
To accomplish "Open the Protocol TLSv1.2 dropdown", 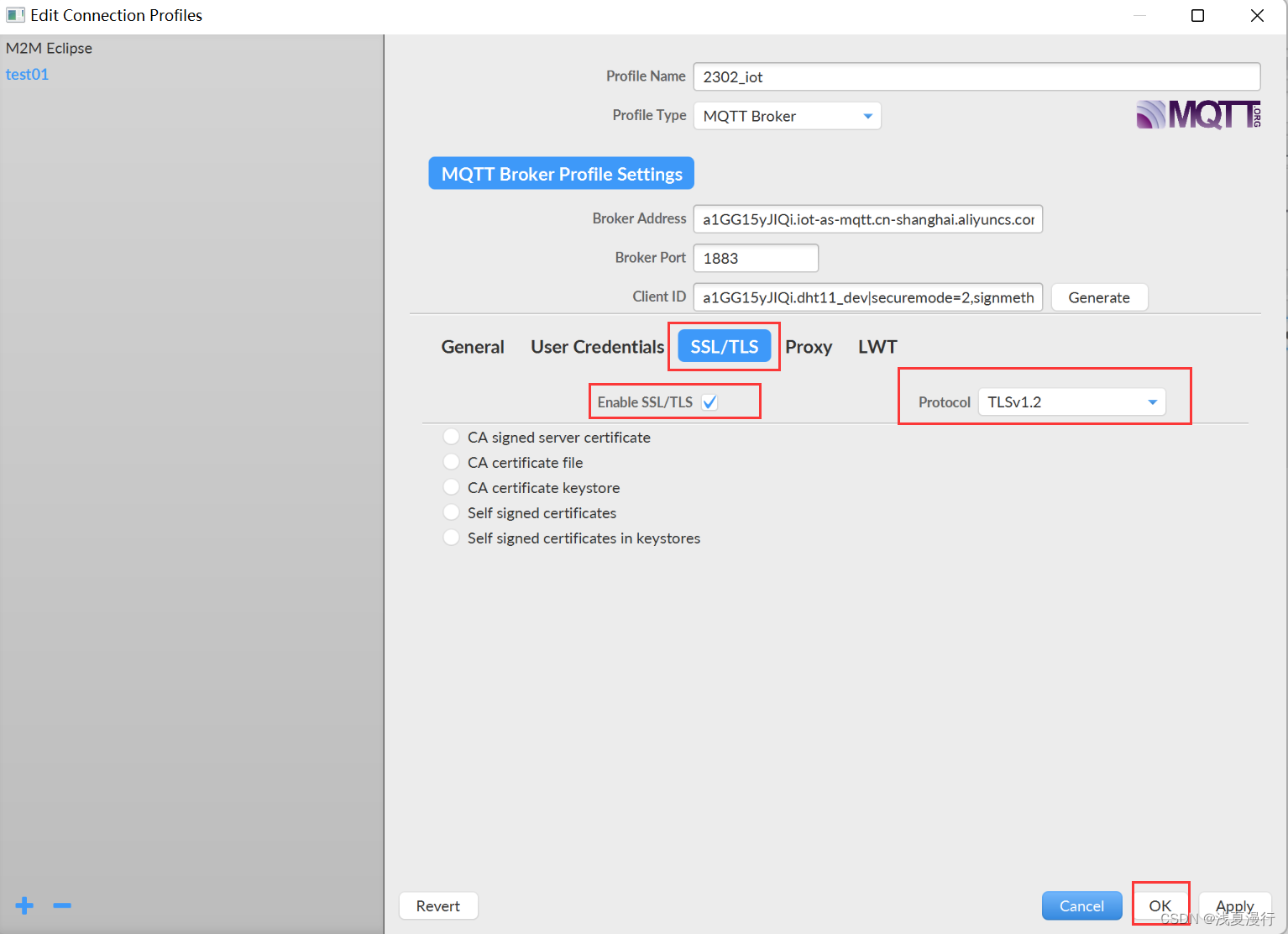I will 1071,402.
